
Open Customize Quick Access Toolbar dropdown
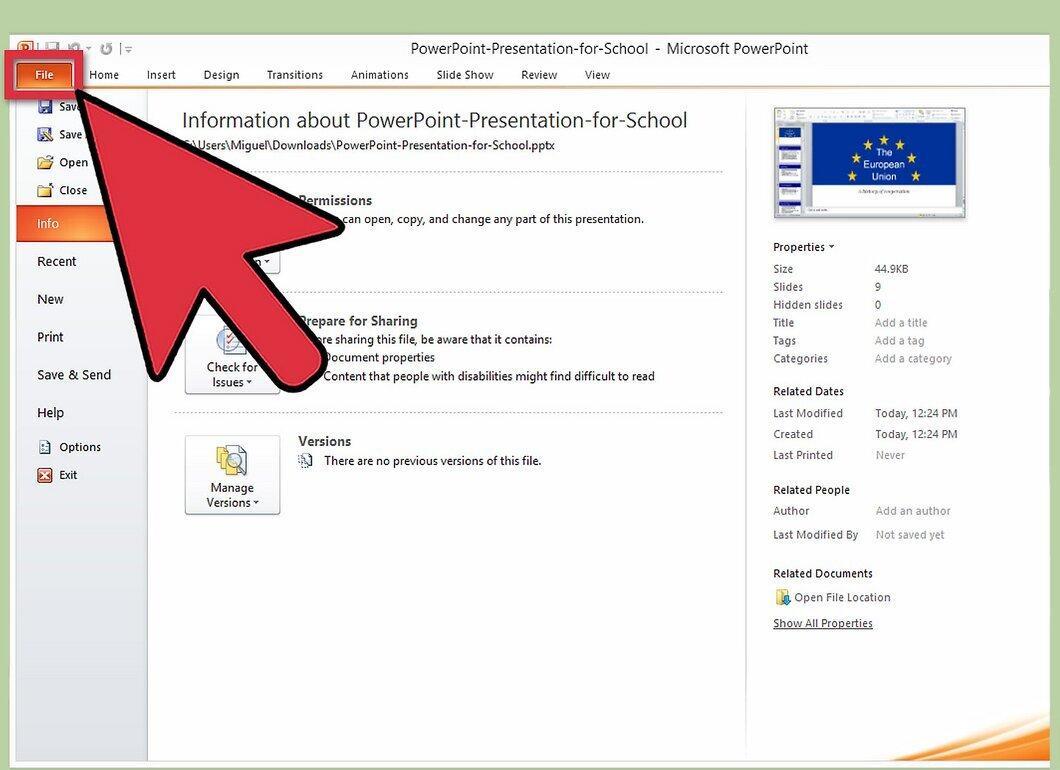128,49
